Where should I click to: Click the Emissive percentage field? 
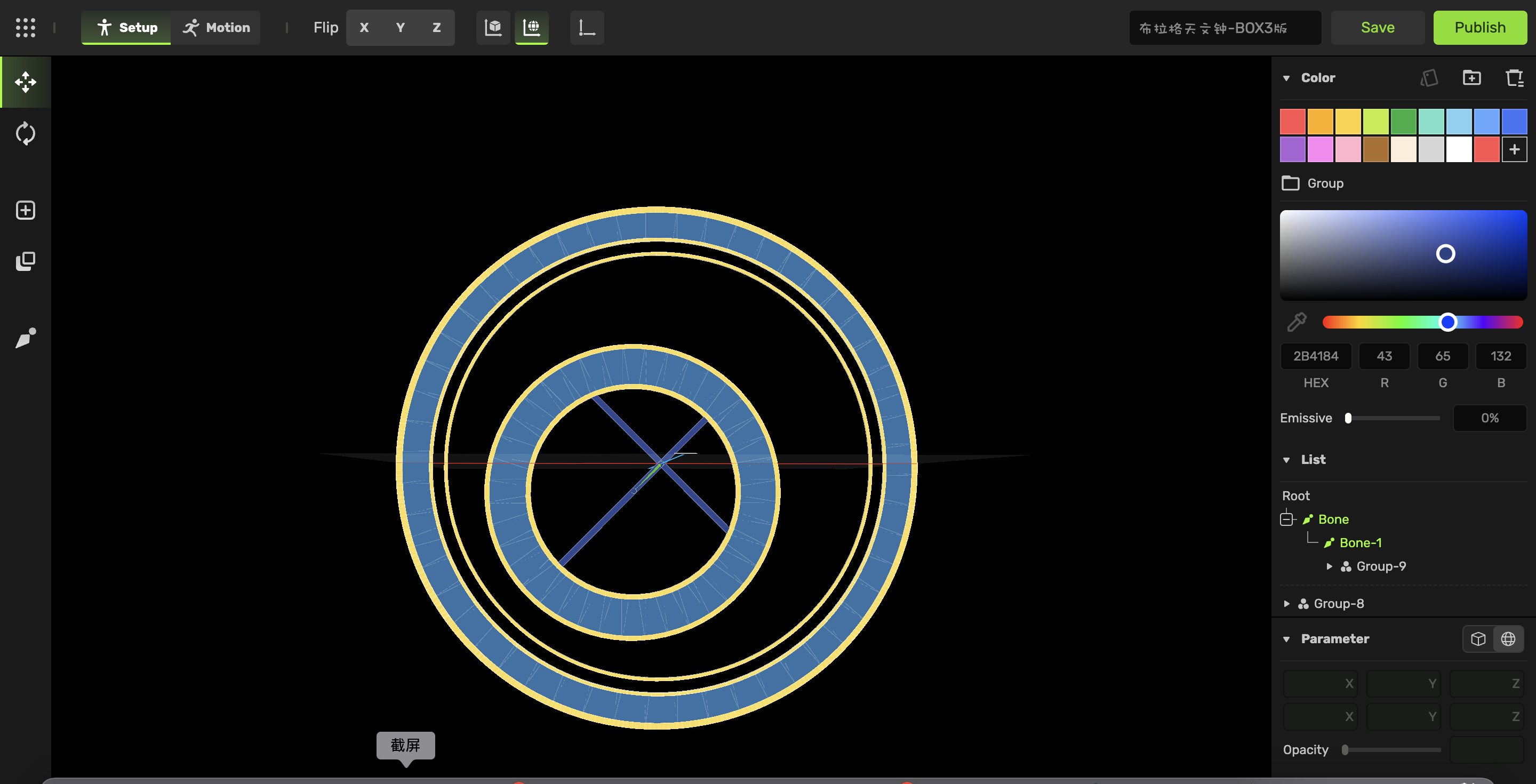1490,418
